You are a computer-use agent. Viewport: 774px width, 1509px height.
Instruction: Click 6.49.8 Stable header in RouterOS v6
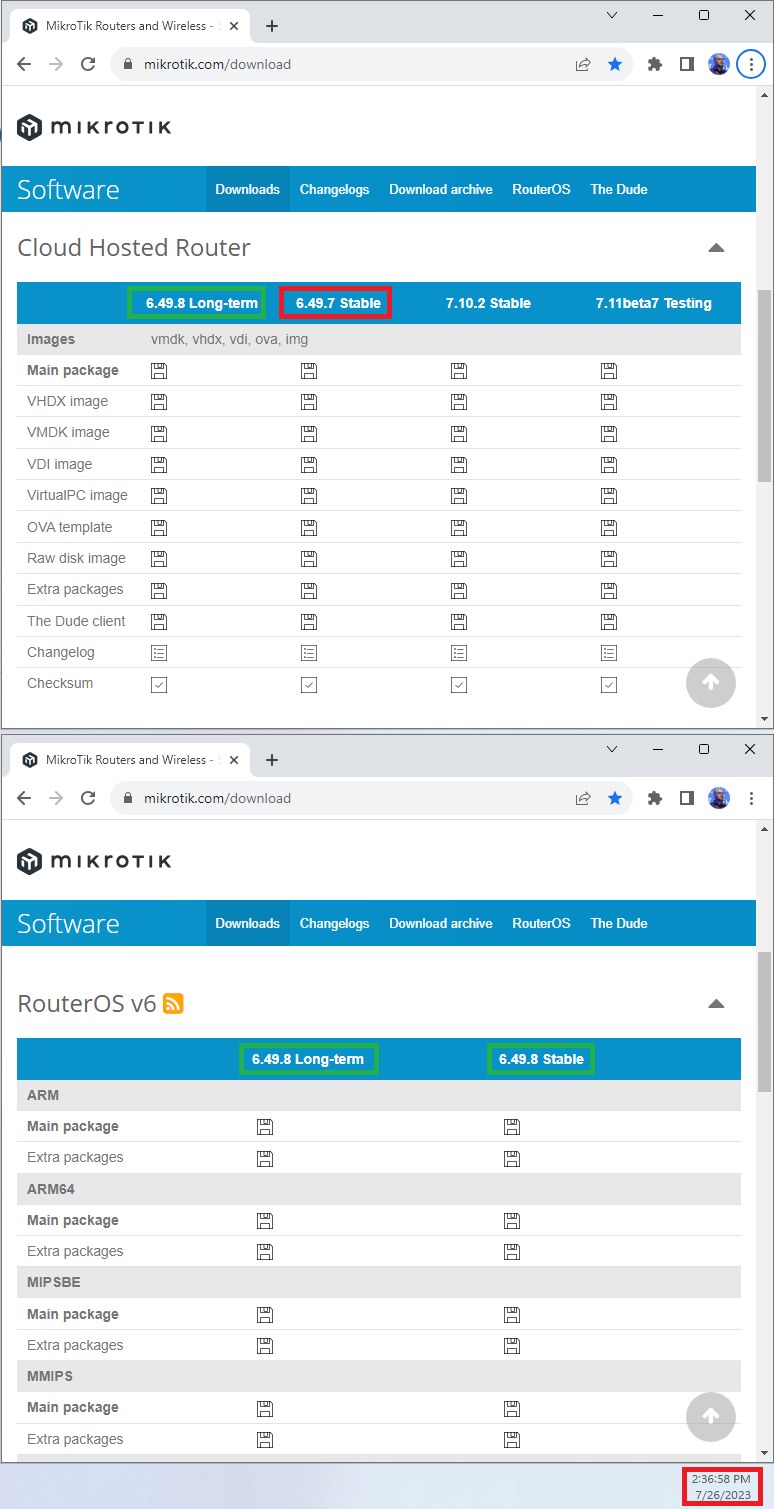(x=541, y=1059)
